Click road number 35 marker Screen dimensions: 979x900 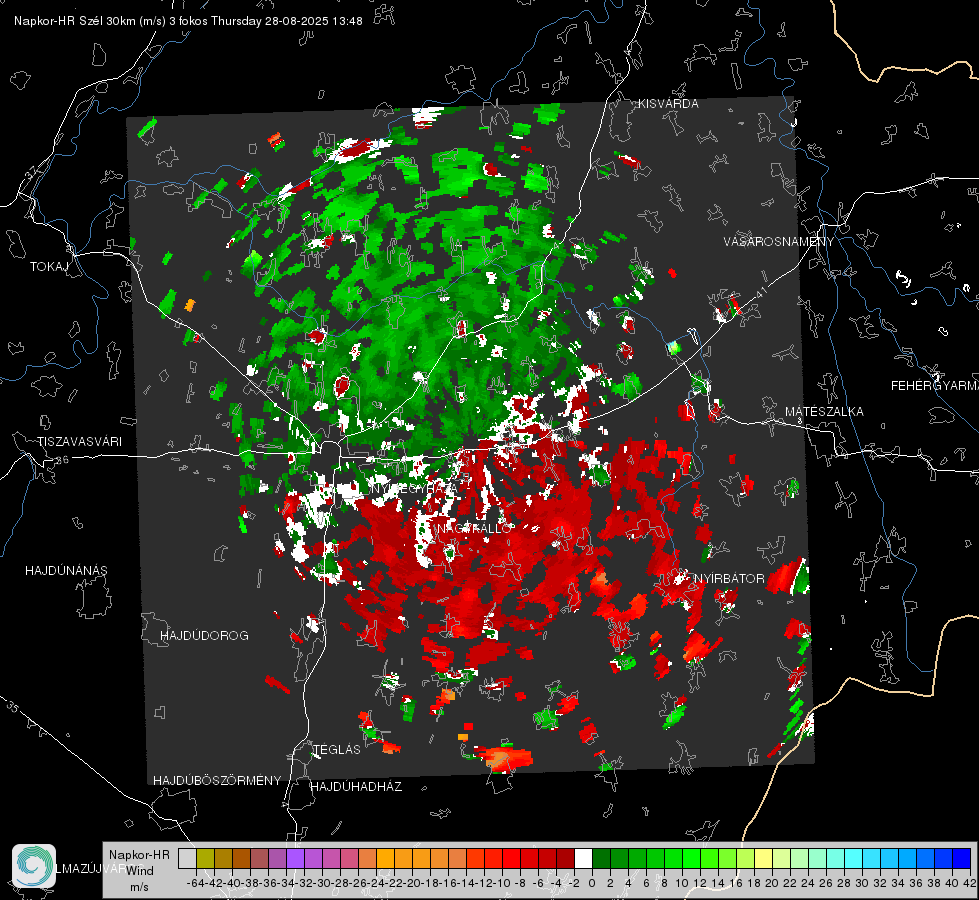click(13, 708)
